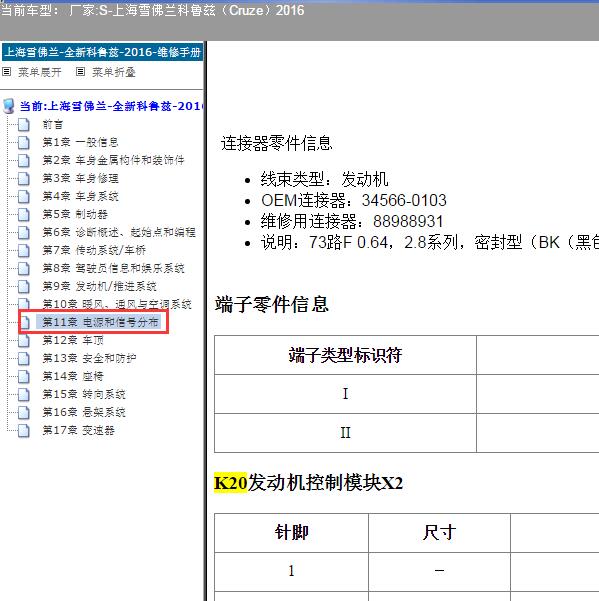
Task: Click the 菜单展开 expand-all icon
Action: tap(7, 72)
